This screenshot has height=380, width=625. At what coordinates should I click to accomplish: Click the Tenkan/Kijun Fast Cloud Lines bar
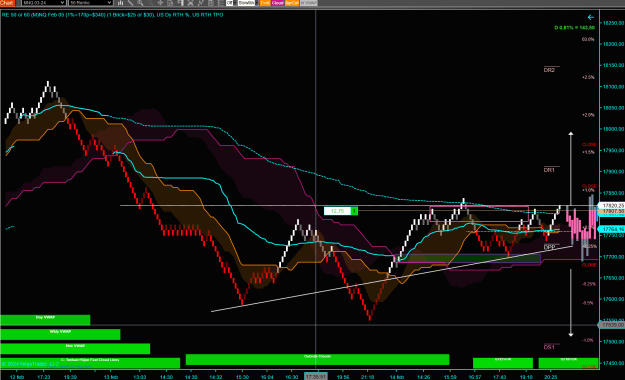pyautogui.click(x=90, y=362)
